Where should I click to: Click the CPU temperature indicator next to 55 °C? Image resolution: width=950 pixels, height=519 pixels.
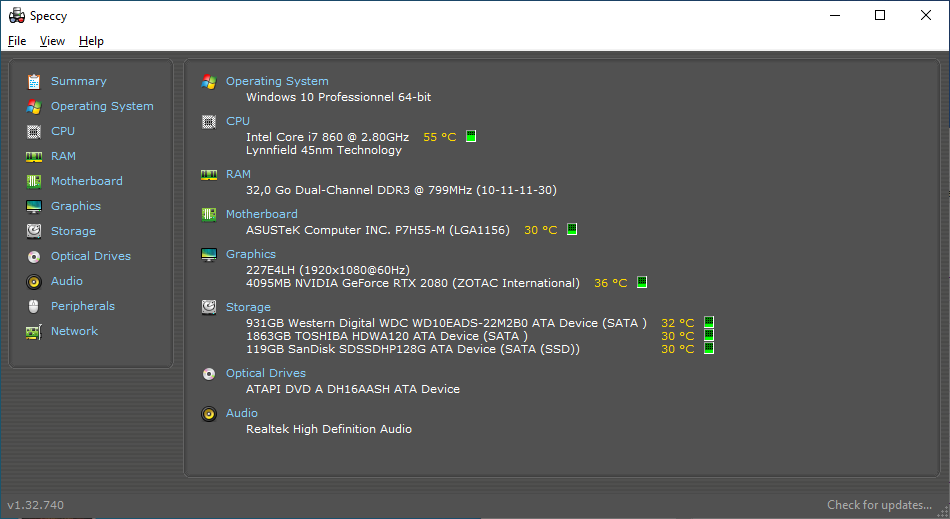[x=471, y=136]
